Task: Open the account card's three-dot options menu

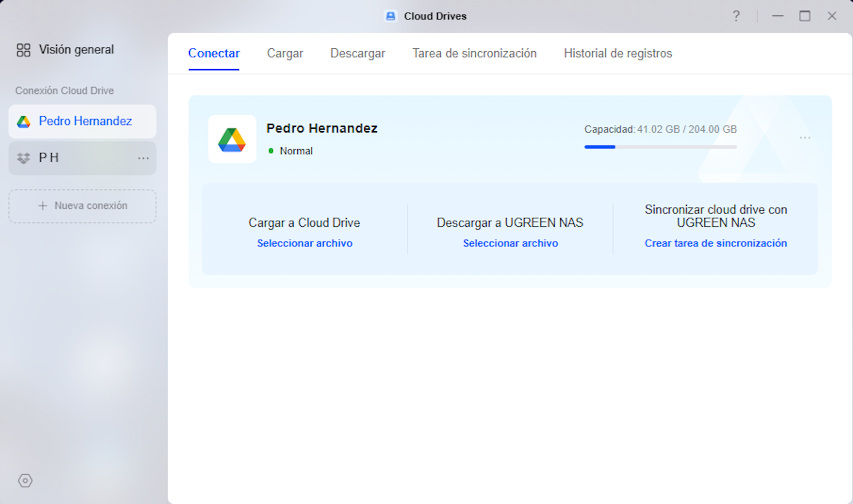Action: coord(805,138)
